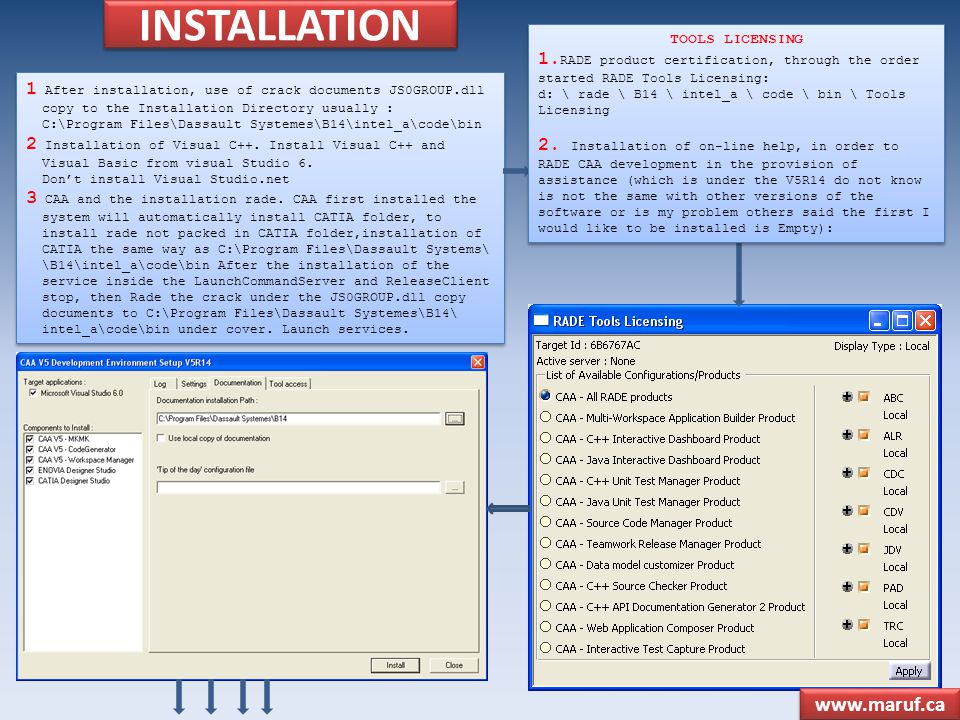This screenshot has height=720, width=960.
Task: Click the Display Type : Local text
Action: coord(882,346)
